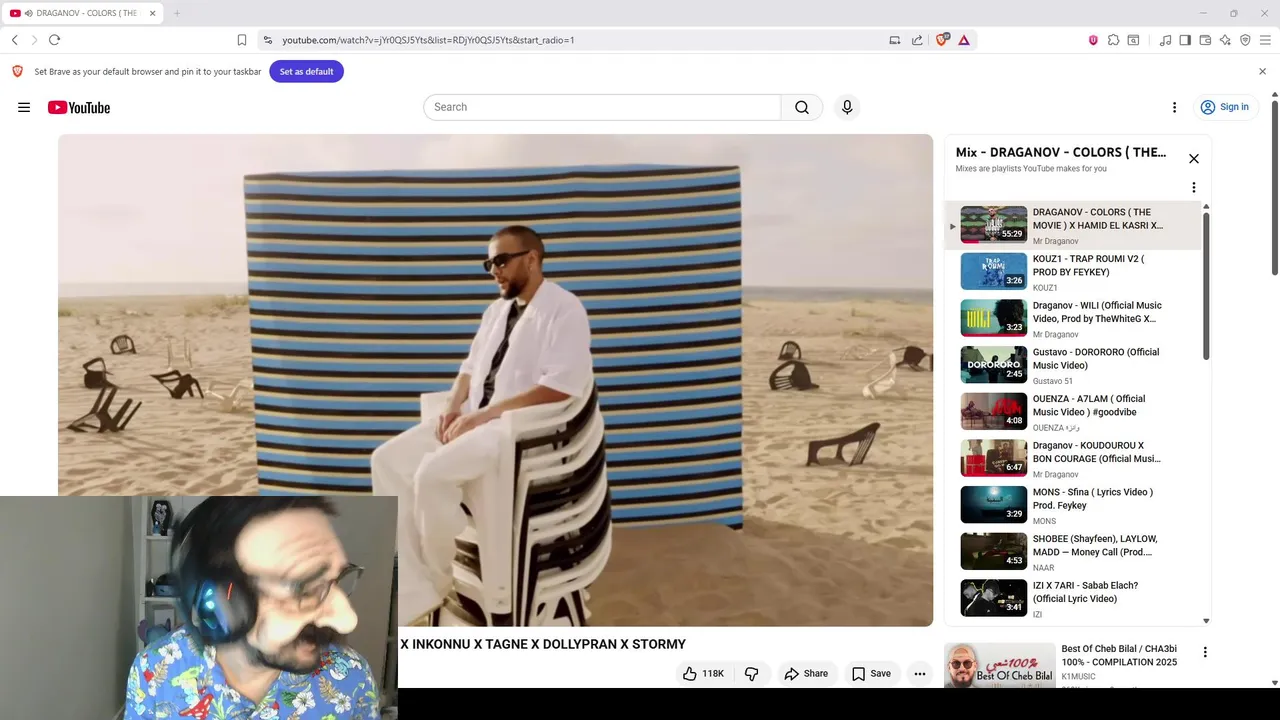Open the pink shield extension icon
This screenshot has height=720, width=1280.
[x=1093, y=40]
